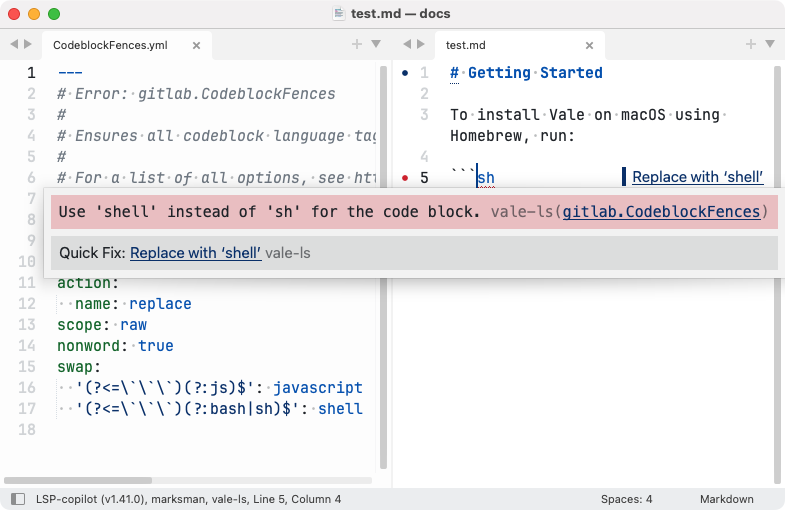The width and height of the screenshot is (785, 510).
Task: Open the gitlab.CodeblockFences rule link
Action: tap(662, 212)
